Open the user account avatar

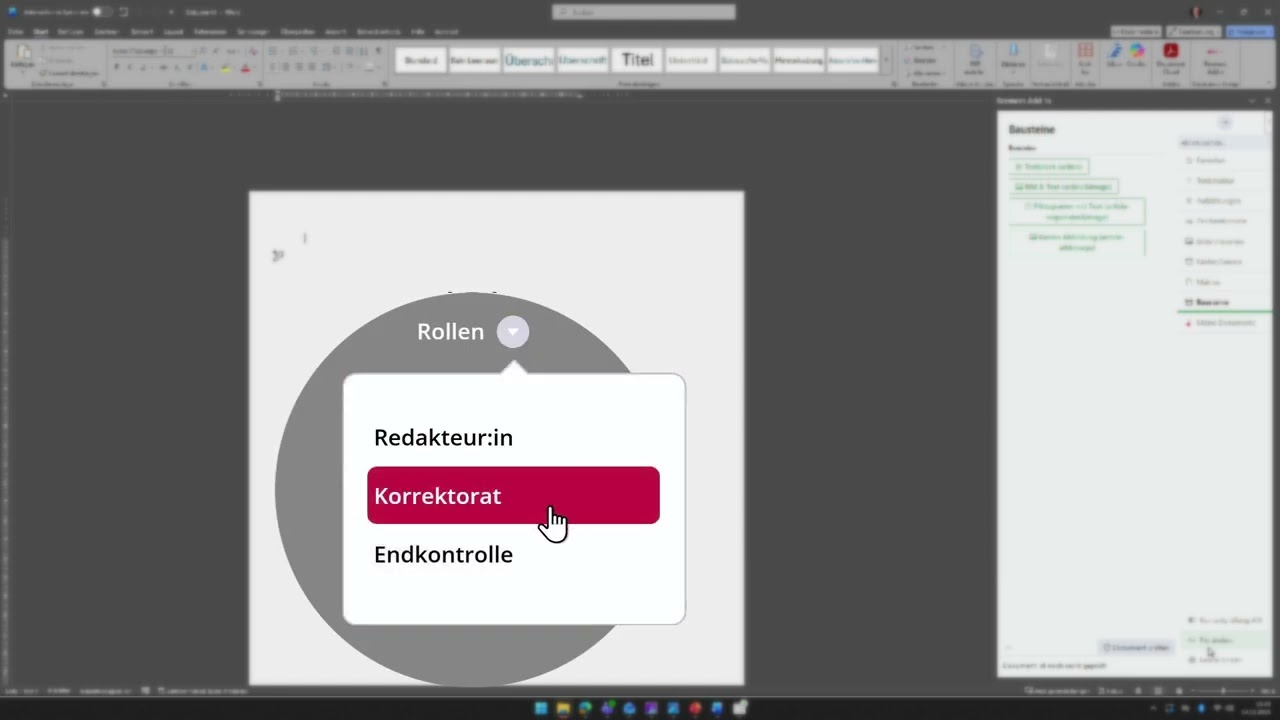(1196, 12)
